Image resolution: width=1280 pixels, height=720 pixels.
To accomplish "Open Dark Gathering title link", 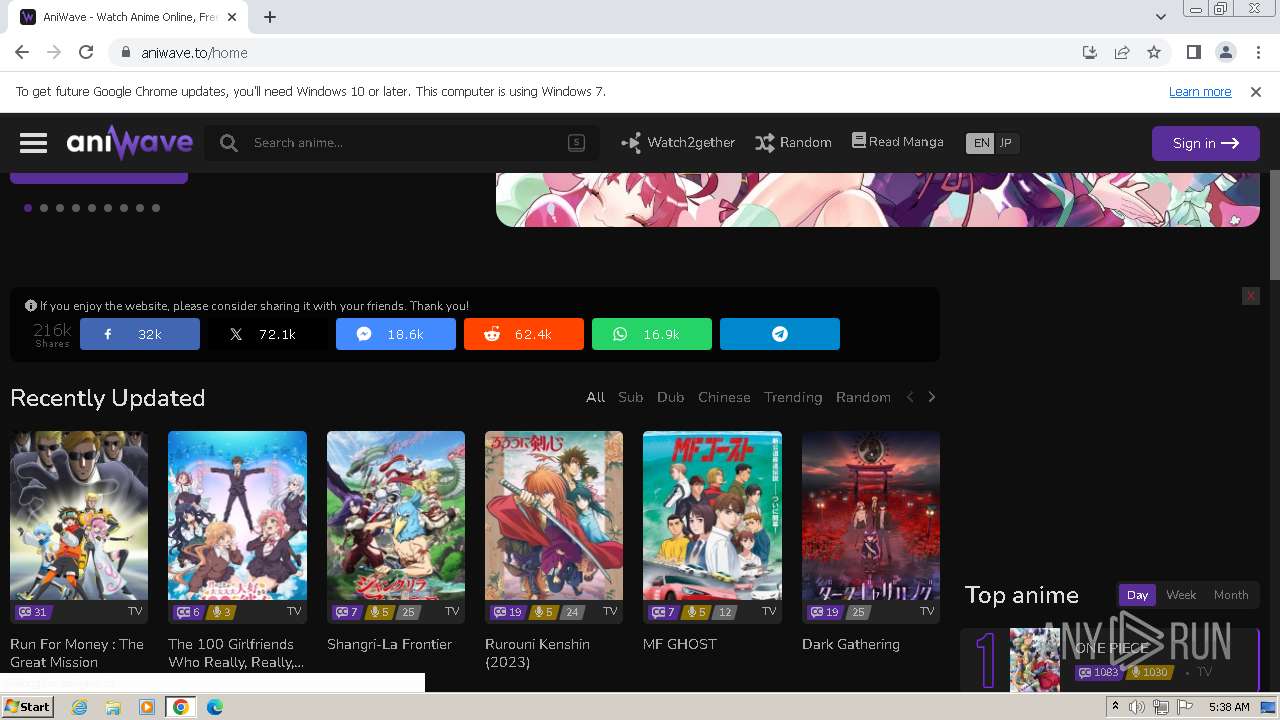I will 851,644.
